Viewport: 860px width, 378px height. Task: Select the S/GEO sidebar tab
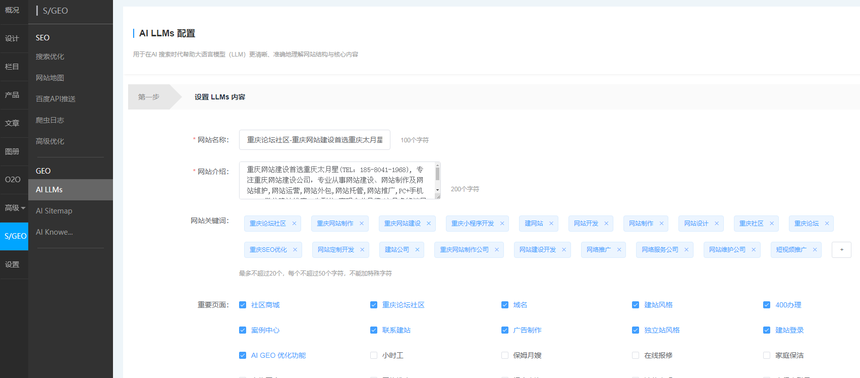coord(14,236)
